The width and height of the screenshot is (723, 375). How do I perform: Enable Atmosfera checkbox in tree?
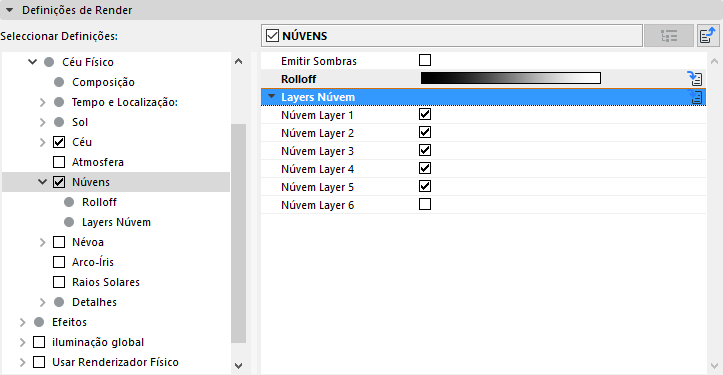(x=59, y=162)
